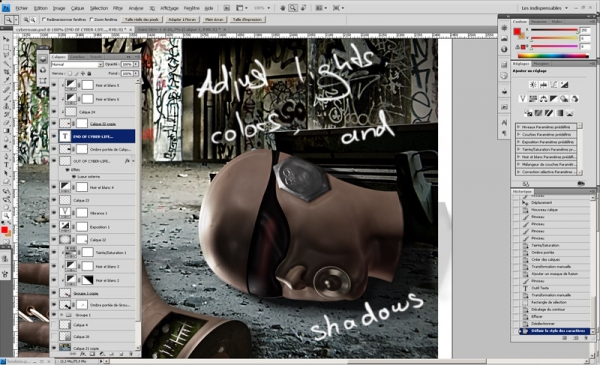
Task: Click the R red channel slider
Action: pos(554,30)
